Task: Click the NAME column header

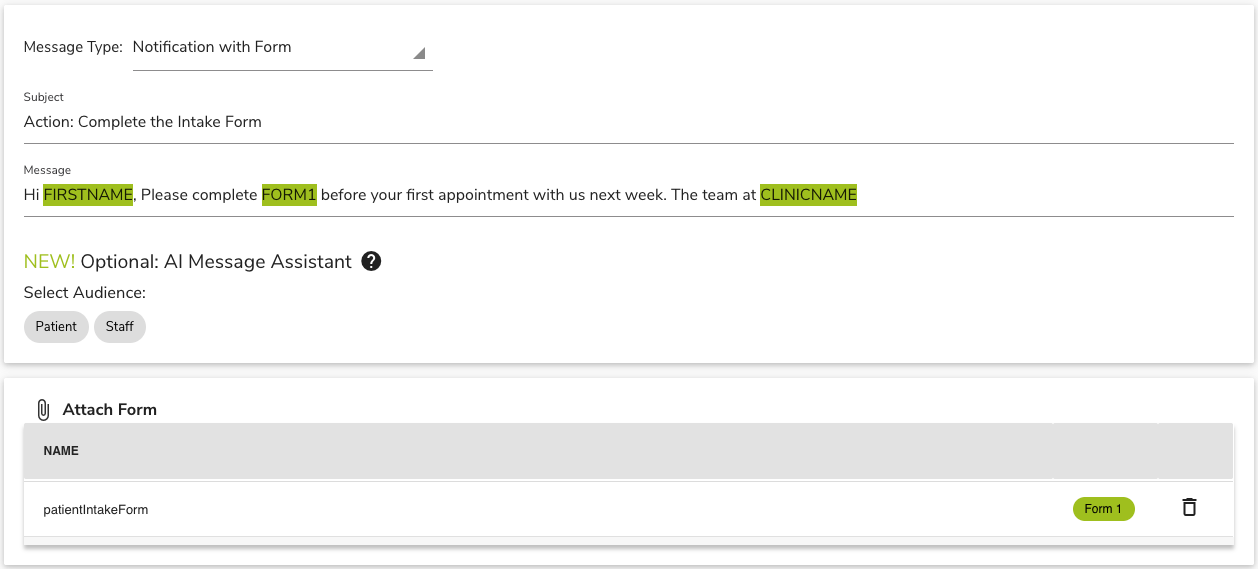Action: coord(61,451)
